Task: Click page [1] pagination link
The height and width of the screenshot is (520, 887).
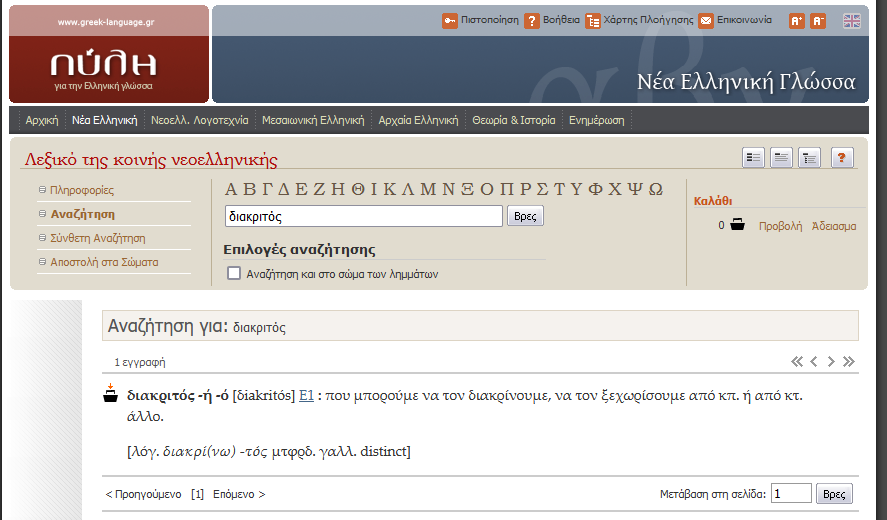Action: click(197, 494)
